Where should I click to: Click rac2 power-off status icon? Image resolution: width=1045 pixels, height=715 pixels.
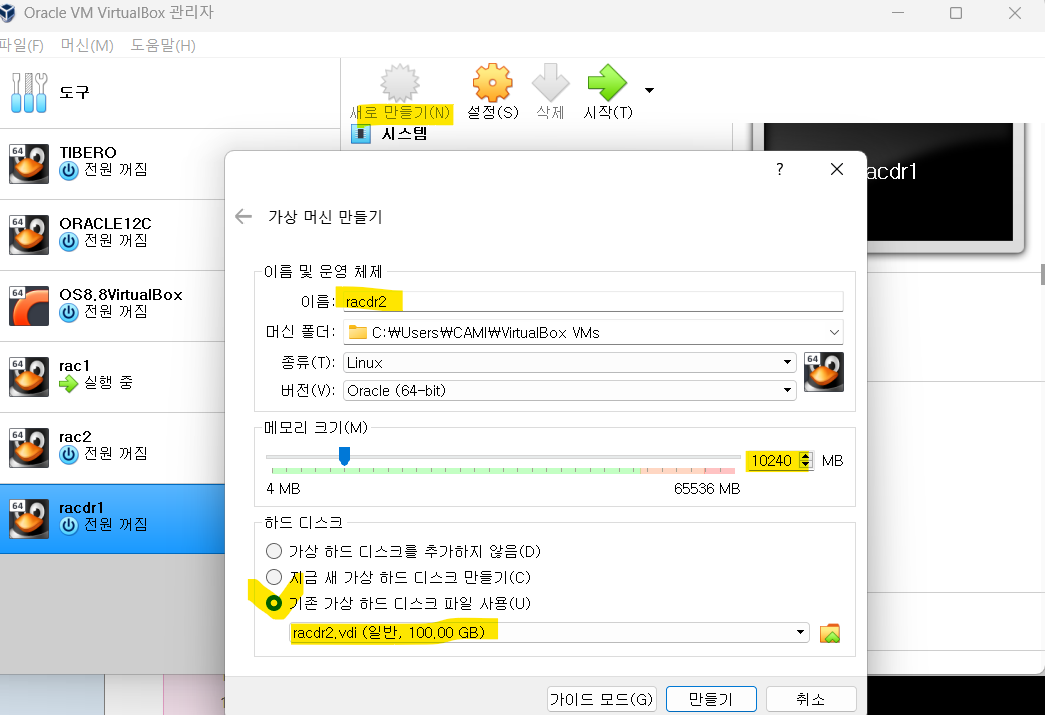point(69,455)
